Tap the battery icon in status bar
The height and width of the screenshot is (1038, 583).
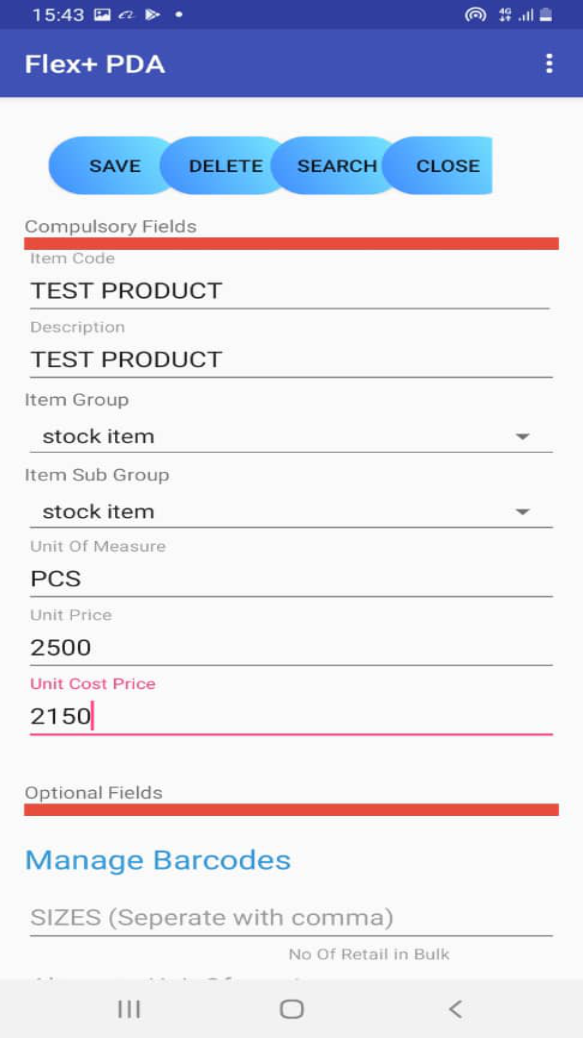(546, 15)
